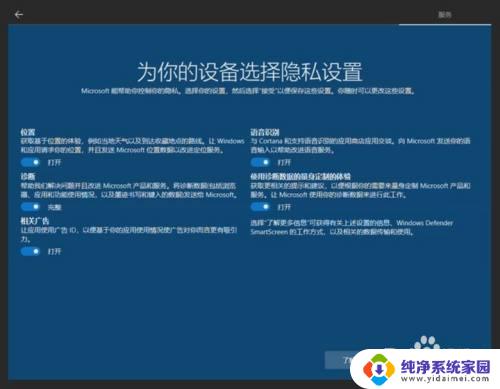Viewport: 500px width, 389px height.
Task: Click the 诊断 heading
Action: 28,176
